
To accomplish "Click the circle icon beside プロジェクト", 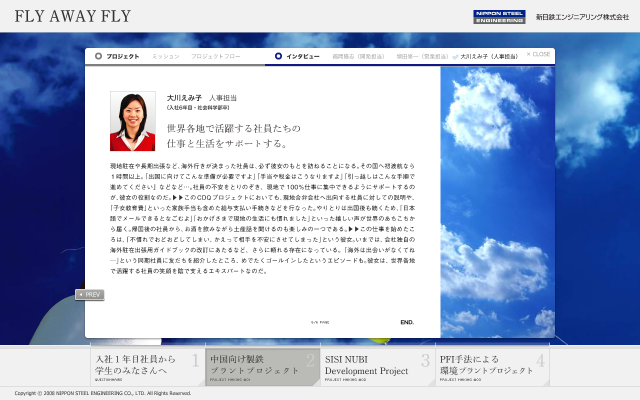I will click(x=99, y=56).
